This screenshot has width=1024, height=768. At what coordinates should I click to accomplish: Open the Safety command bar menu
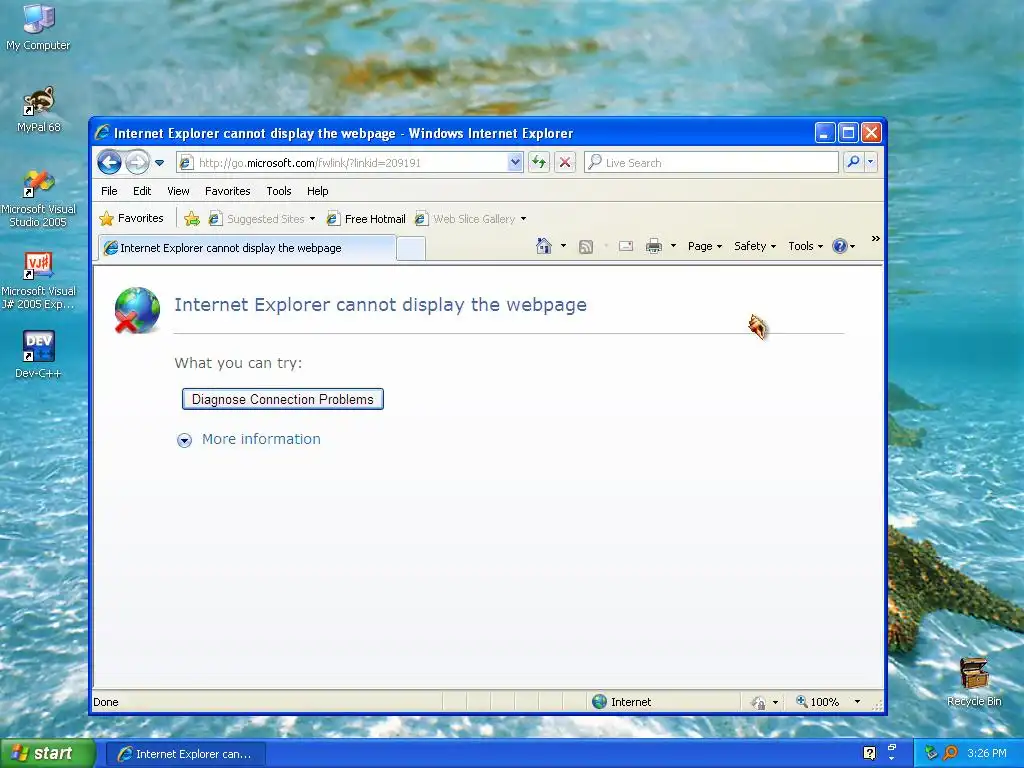(755, 246)
